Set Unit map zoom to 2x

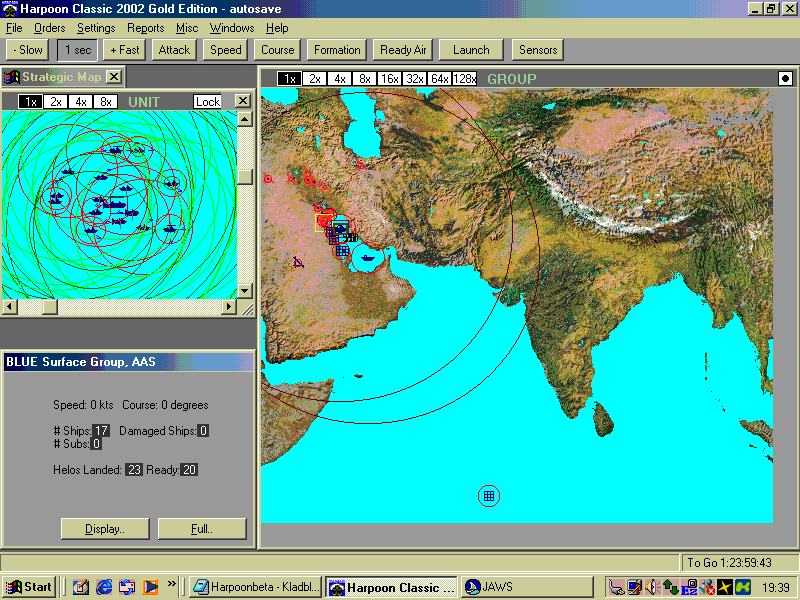(56, 102)
